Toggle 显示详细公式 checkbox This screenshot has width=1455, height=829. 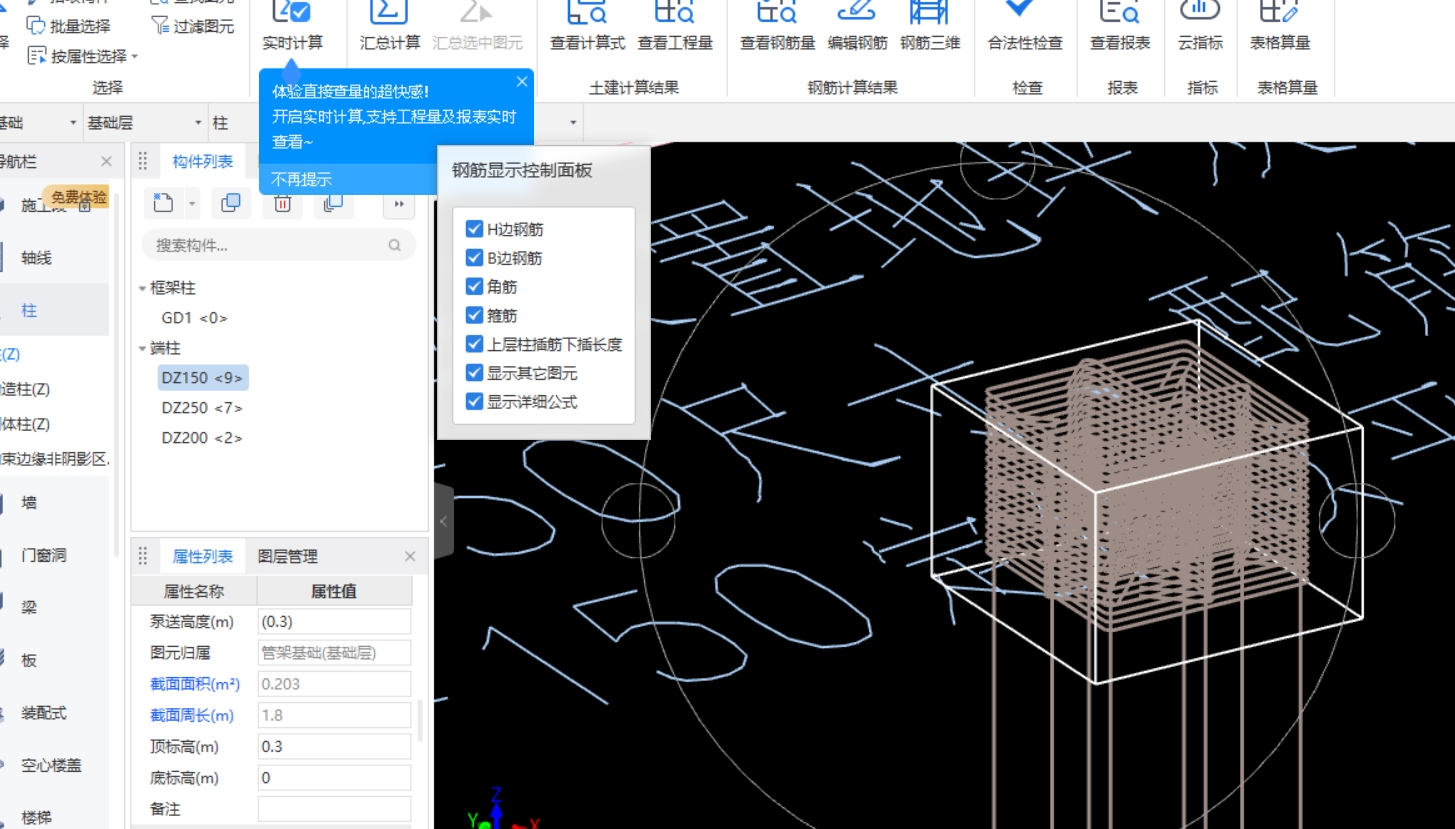pos(475,402)
